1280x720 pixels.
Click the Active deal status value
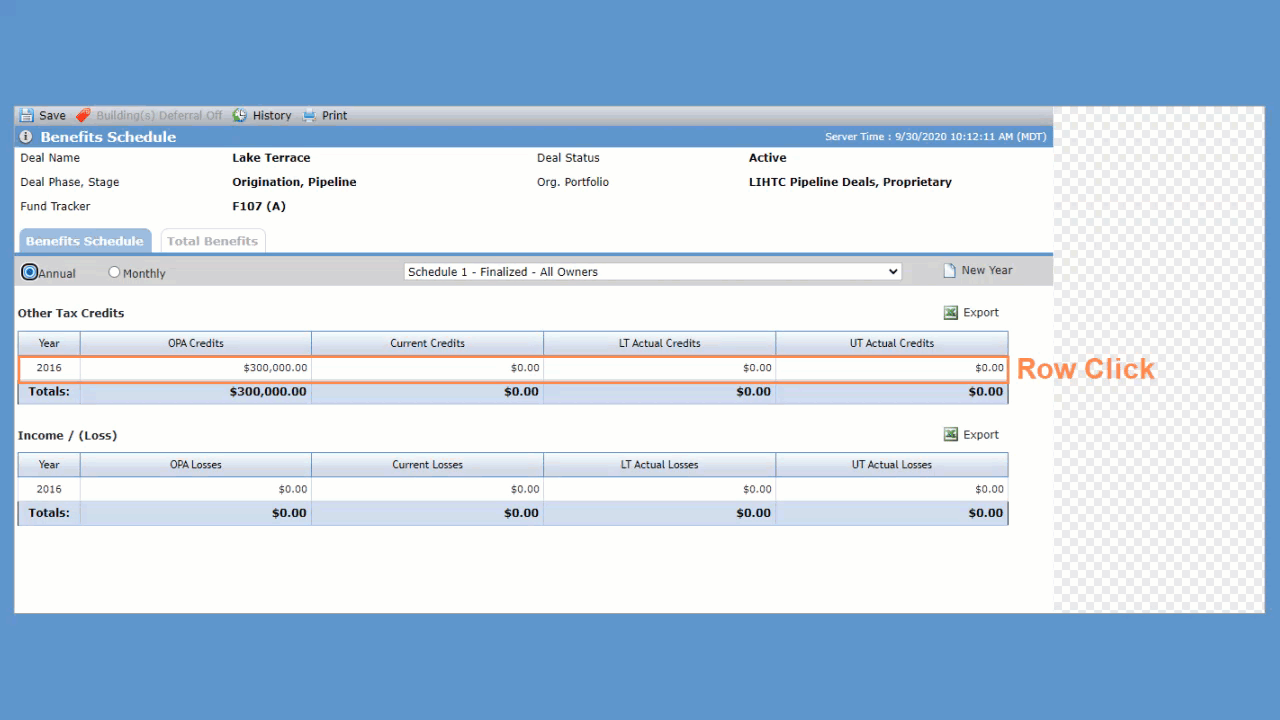[767, 158]
